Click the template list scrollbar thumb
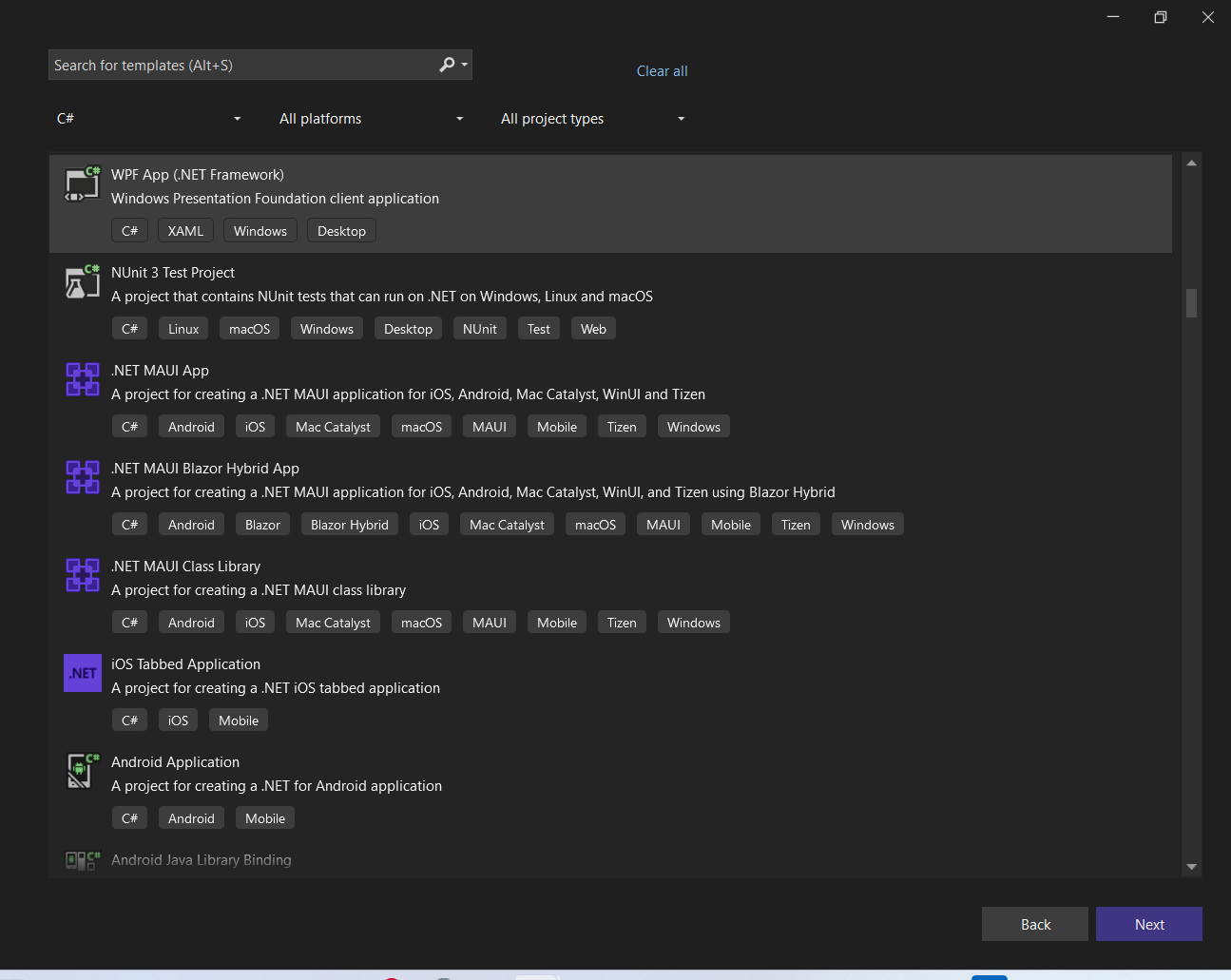Viewport: 1231px width, 980px height. click(1191, 303)
